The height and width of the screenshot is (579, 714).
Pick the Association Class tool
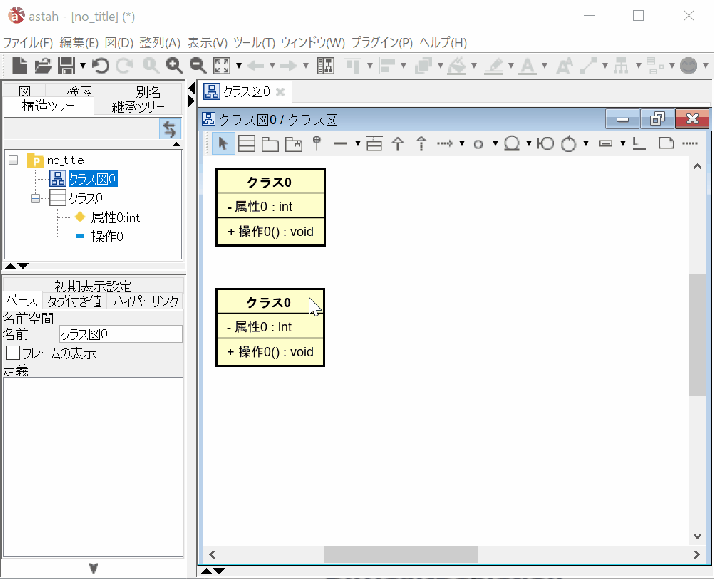(x=374, y=144)
